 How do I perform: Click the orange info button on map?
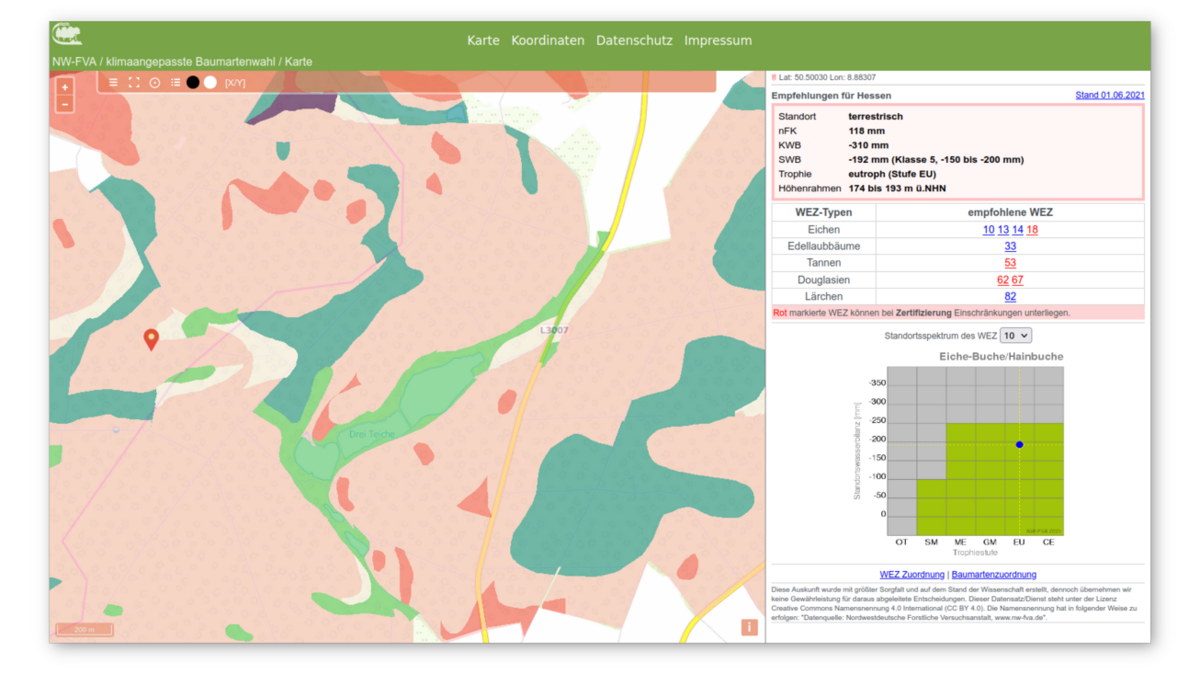749,627
